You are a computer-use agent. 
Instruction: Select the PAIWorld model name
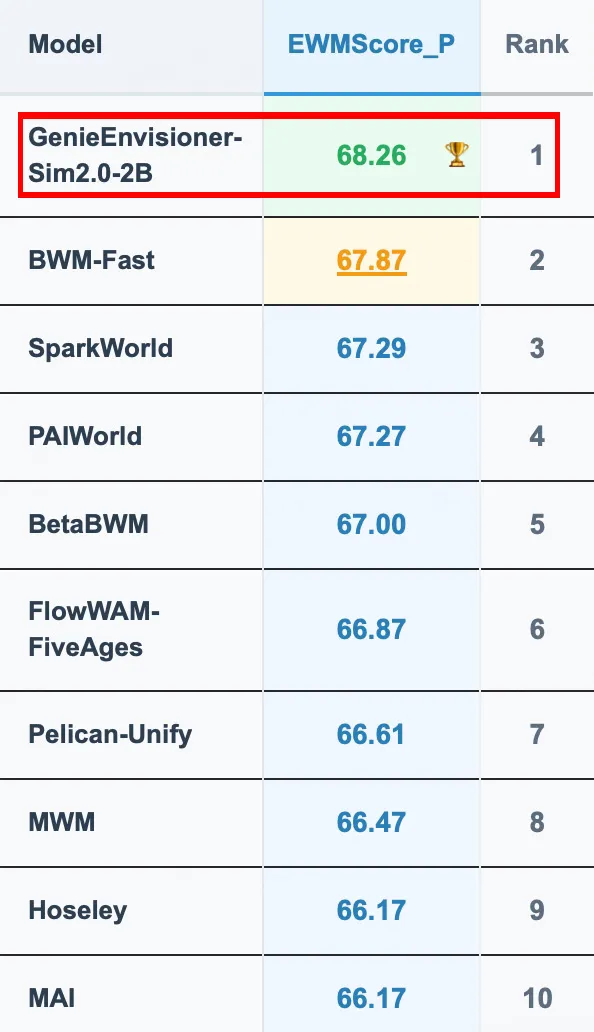[x=85, y=436]
